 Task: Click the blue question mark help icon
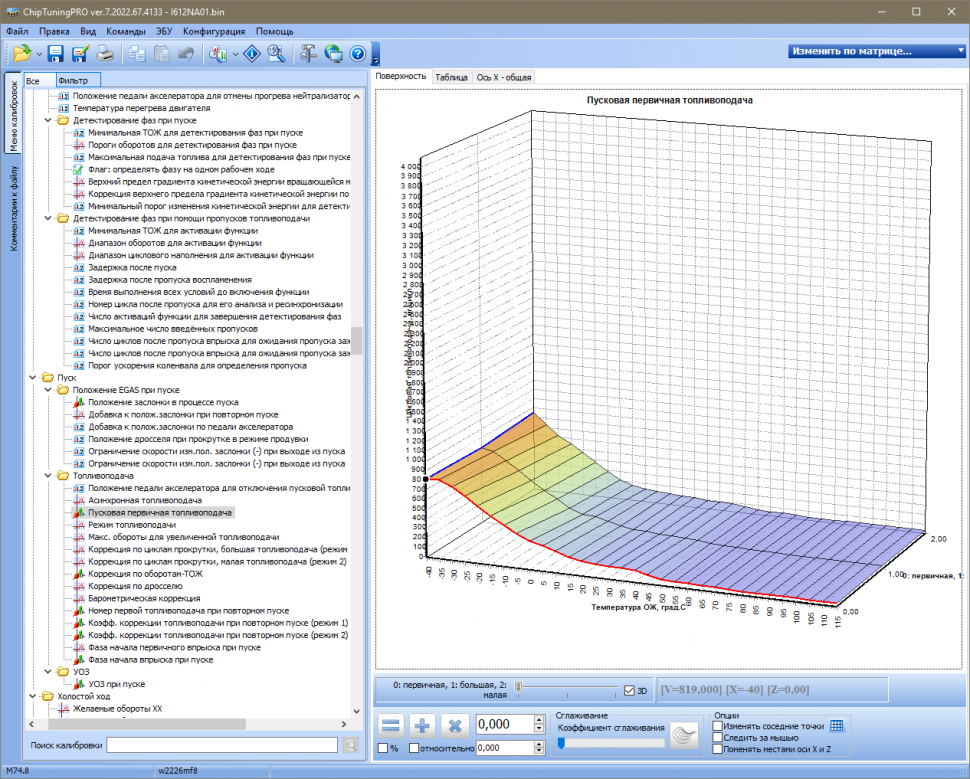point(357,54)
